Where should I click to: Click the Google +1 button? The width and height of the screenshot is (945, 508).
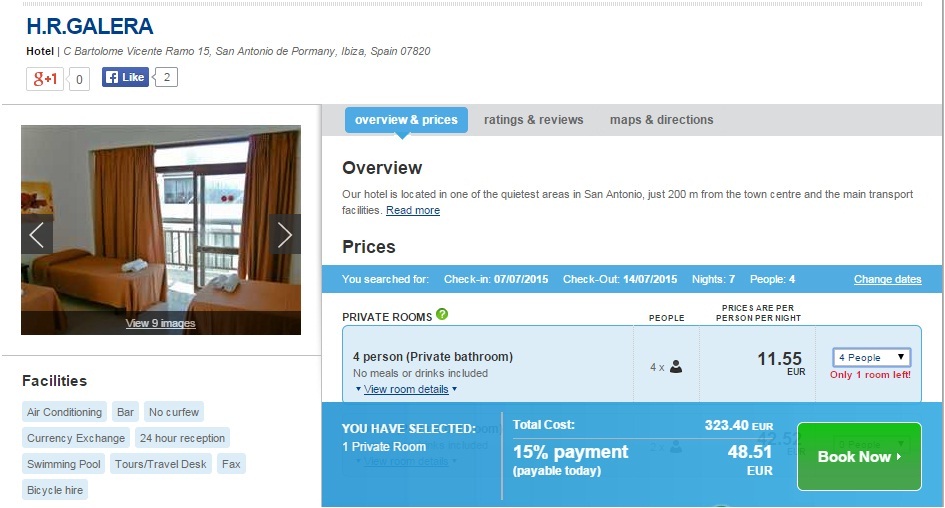pyautogui.click(x=45, y=78)
